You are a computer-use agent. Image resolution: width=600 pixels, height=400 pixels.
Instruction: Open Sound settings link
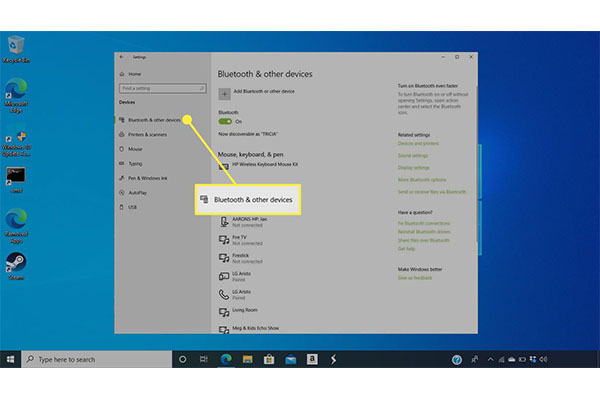point(412,156)
